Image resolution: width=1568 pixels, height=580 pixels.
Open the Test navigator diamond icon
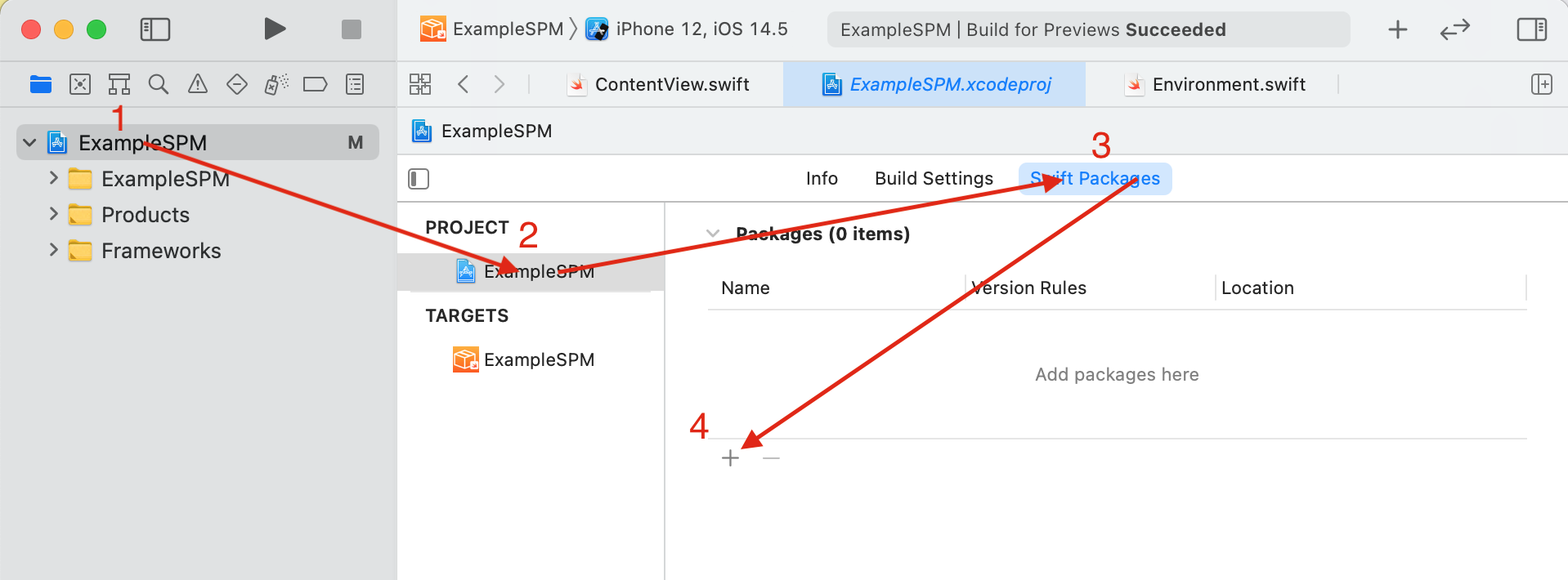pos(237,84)
